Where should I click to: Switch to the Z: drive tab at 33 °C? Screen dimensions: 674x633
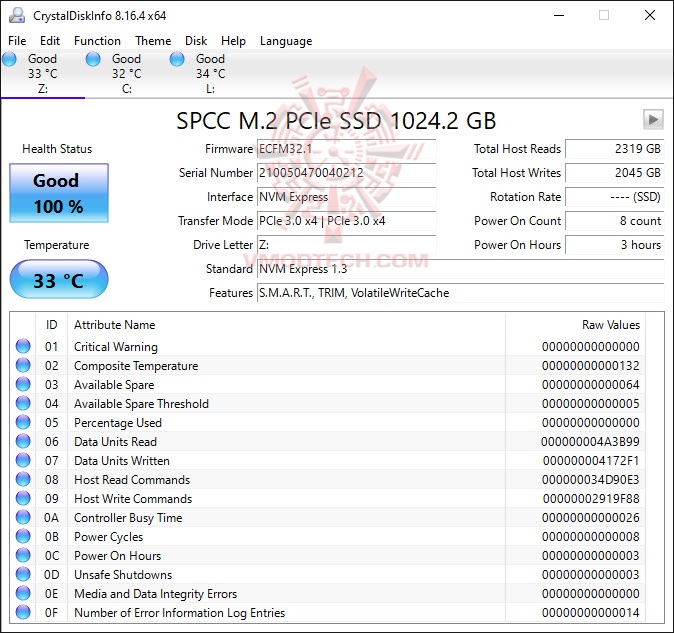pos(43,73)
